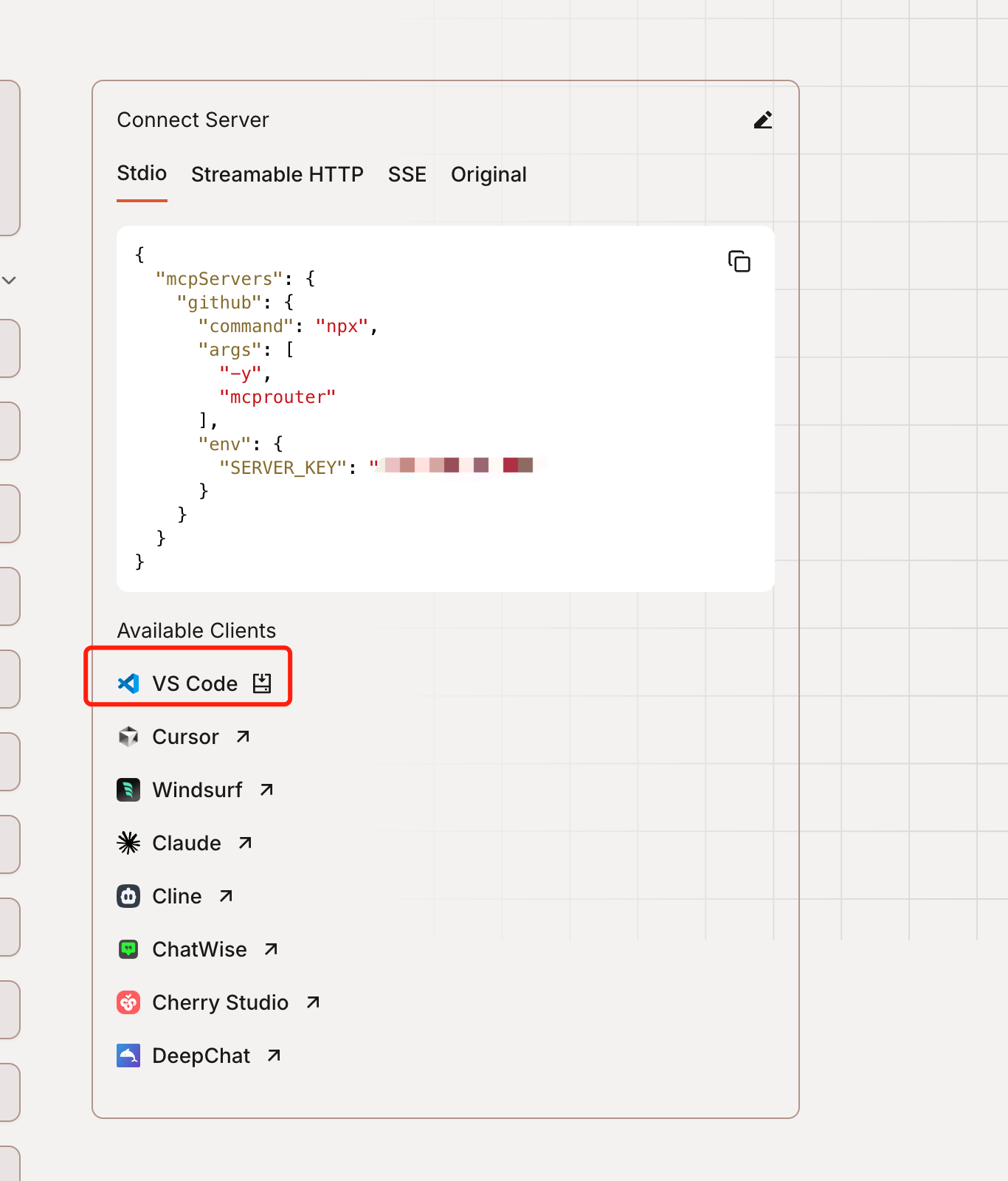The width and height of the screenshot is (1008, 1181).
Task: Click the Connect Server heading
Action: tap(193, 120)
